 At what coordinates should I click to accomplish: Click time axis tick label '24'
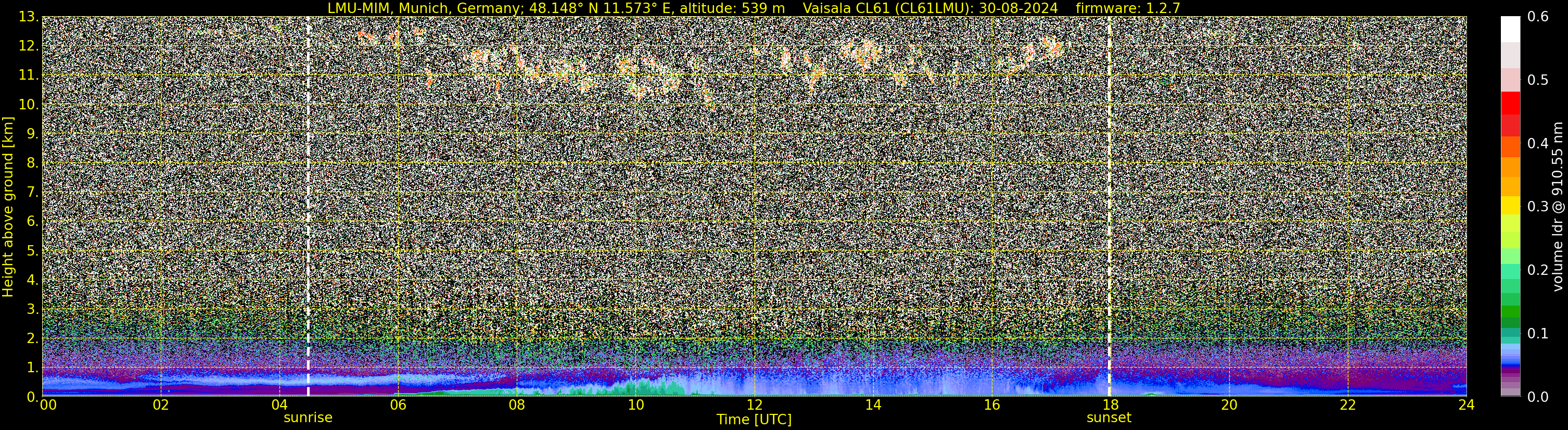(x=1467, y=405)
